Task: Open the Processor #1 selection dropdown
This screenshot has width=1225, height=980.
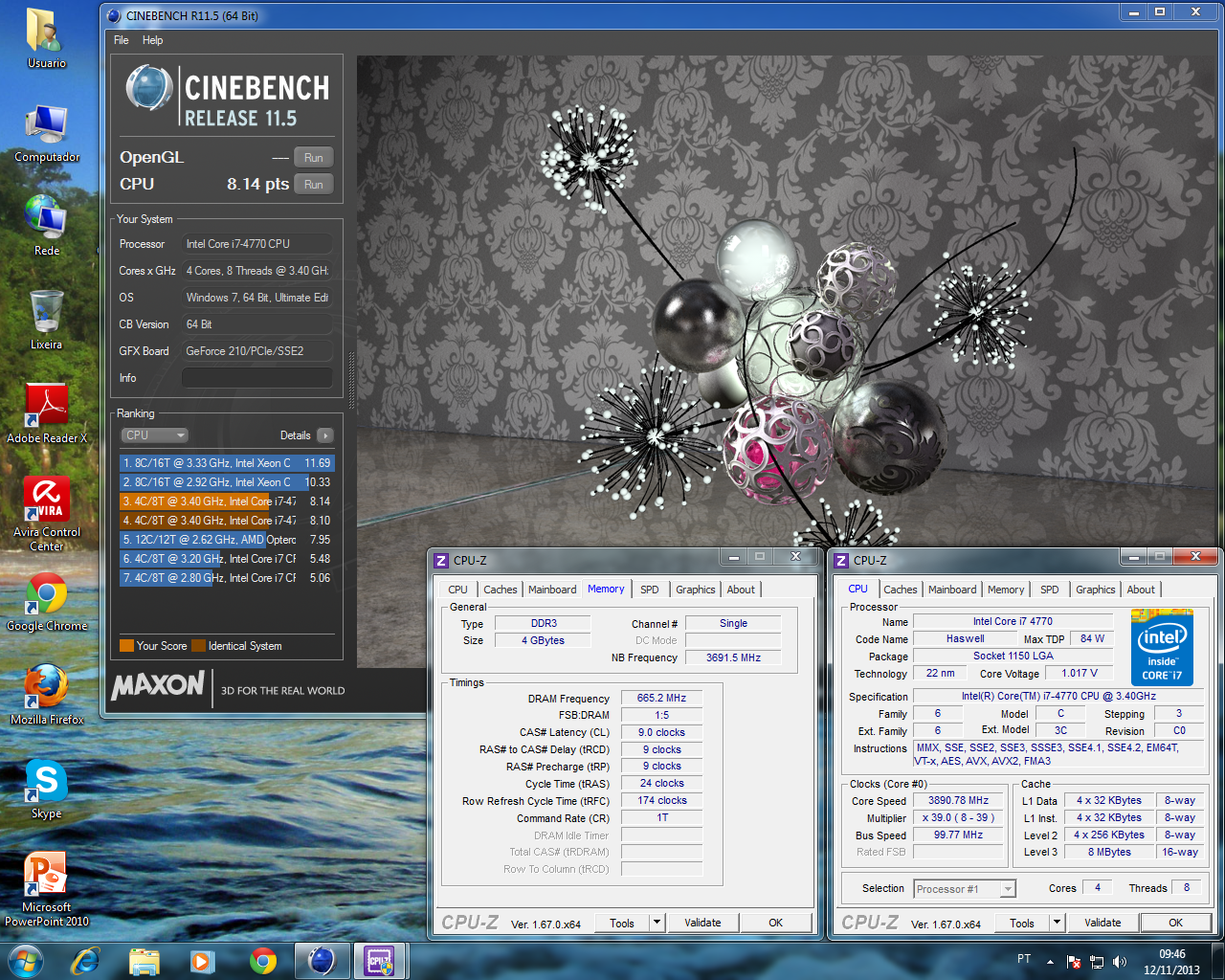Action: click(964, 889)
